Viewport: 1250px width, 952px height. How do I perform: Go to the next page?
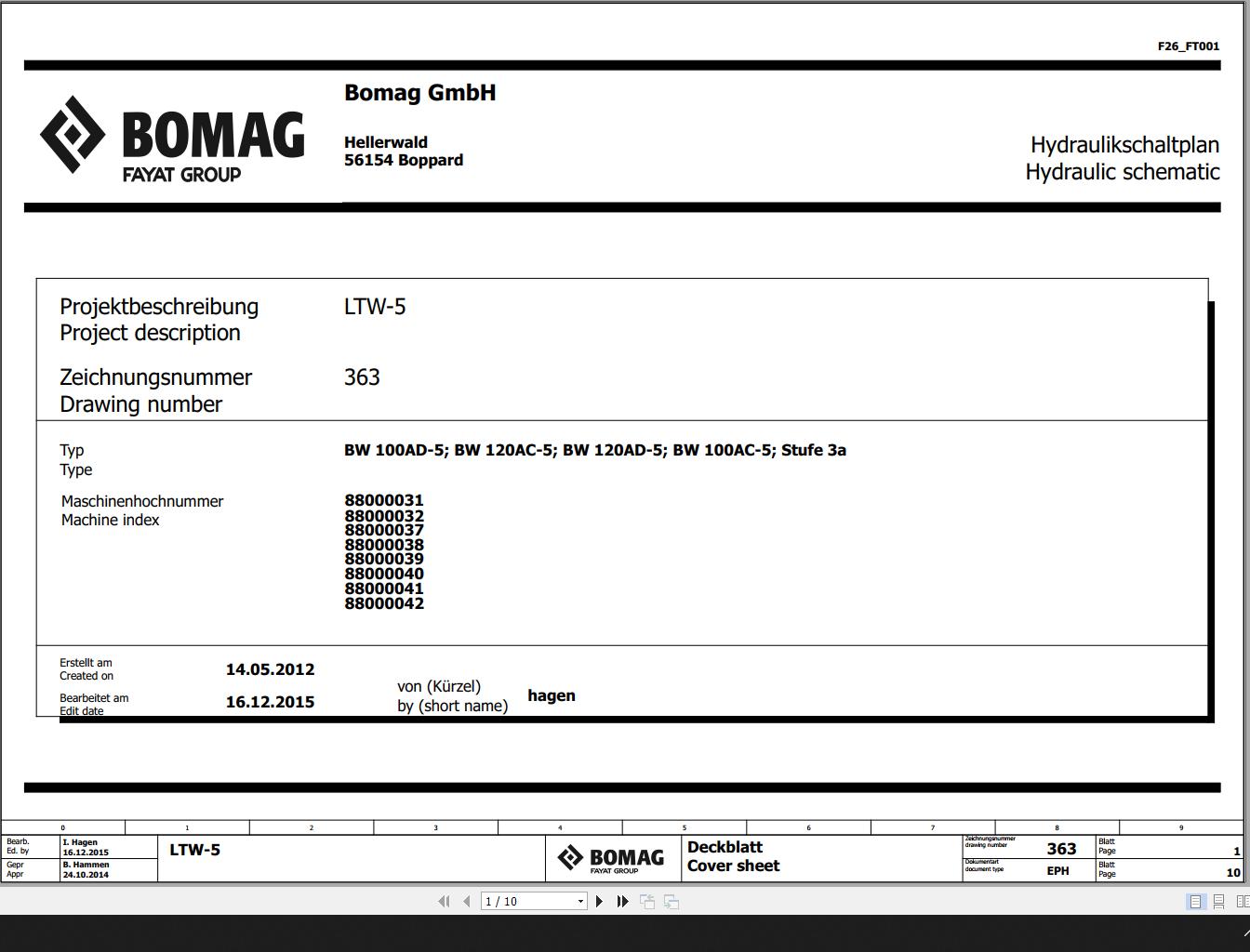pos(599,901)
